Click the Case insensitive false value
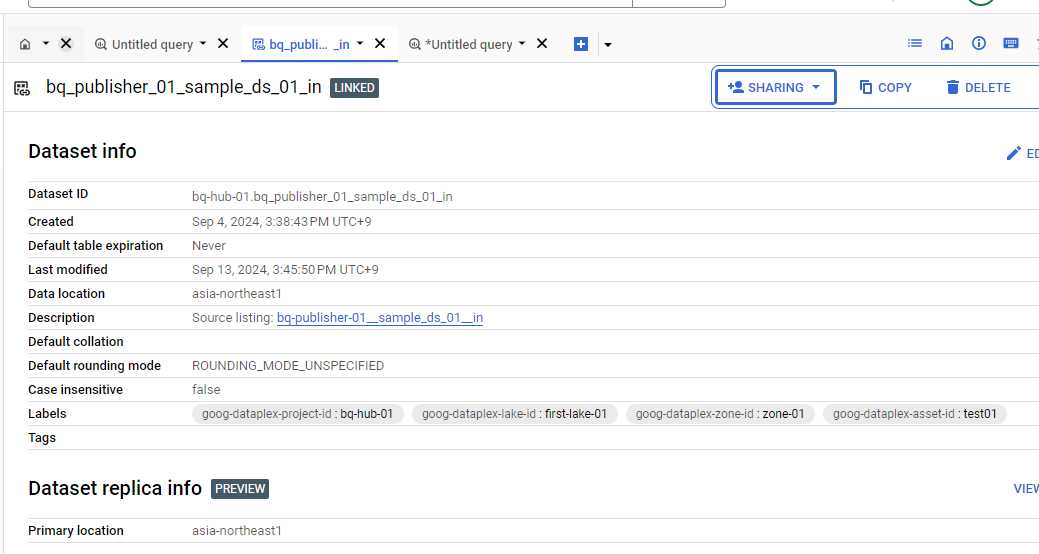Viewport: 1039px width, 554px height. tap(206, 390)
